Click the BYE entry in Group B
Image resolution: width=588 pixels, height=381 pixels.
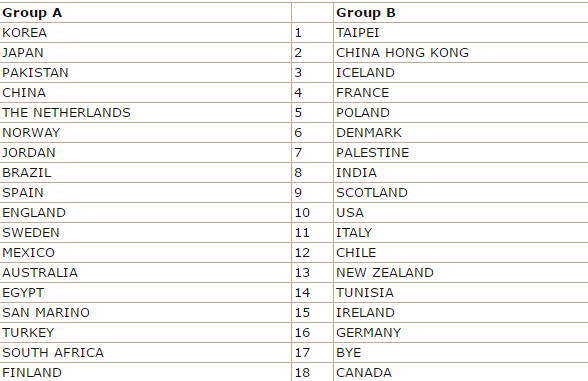pyautogui.click(x=461, y=352)
